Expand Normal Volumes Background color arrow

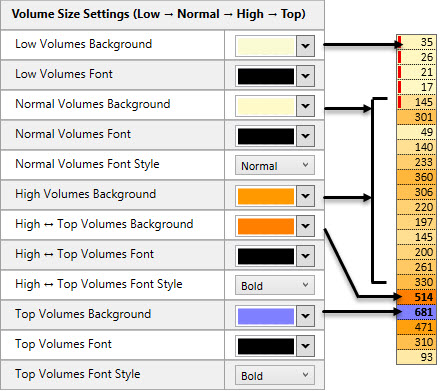(x=305, y=106)
